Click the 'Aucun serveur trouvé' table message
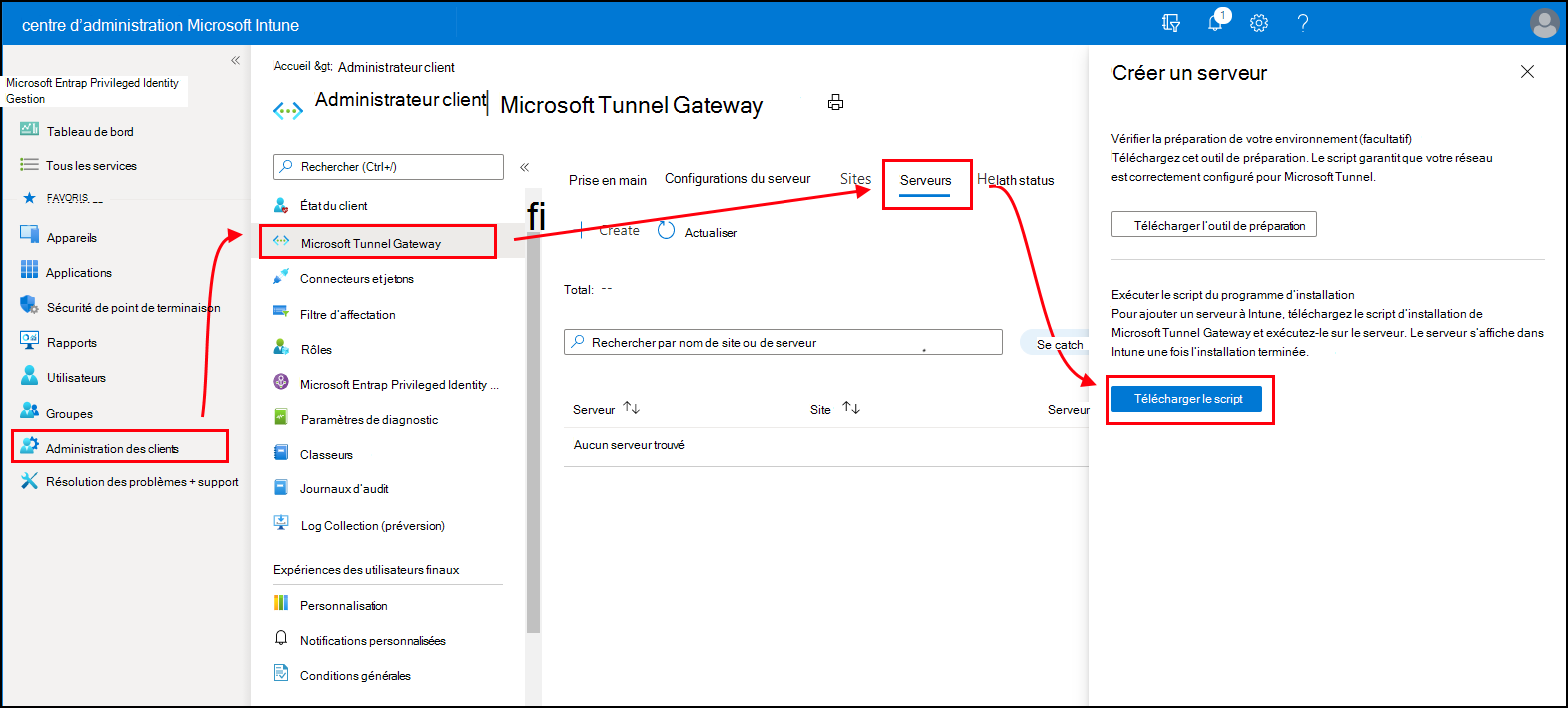This screenshot has height=708, width=1568. pyautogui.click(x=629, y=445)
